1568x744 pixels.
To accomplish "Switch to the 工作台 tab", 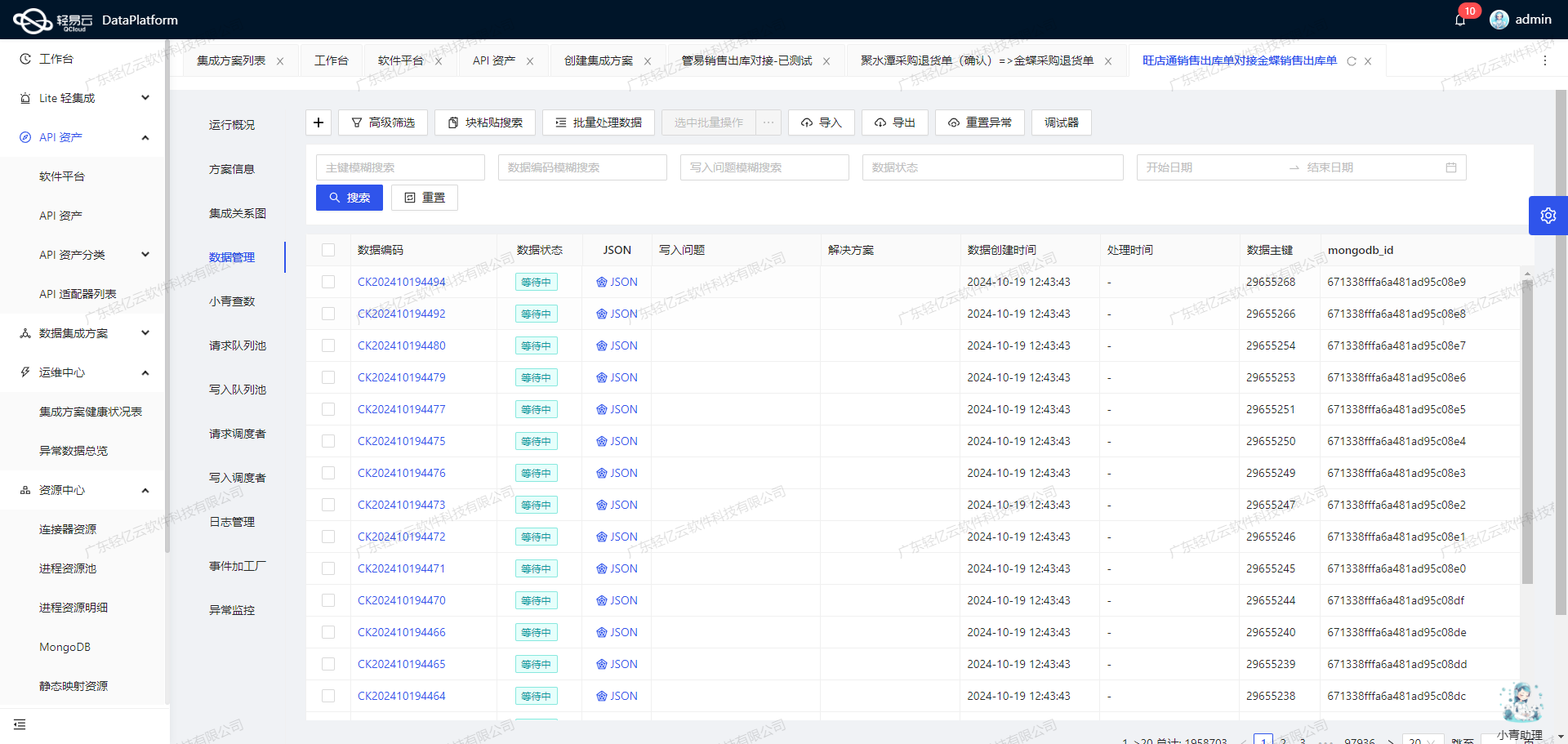I will [x=331, y=60].
